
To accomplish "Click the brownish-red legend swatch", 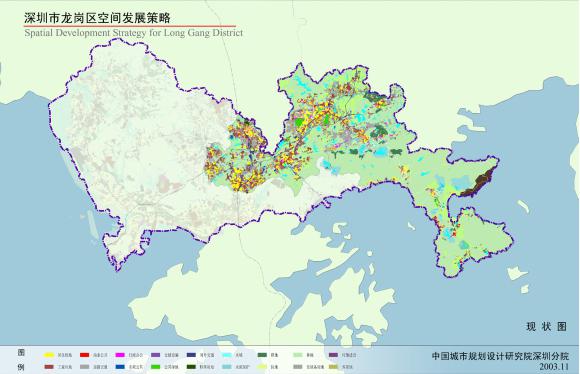I will click(49, 367).
